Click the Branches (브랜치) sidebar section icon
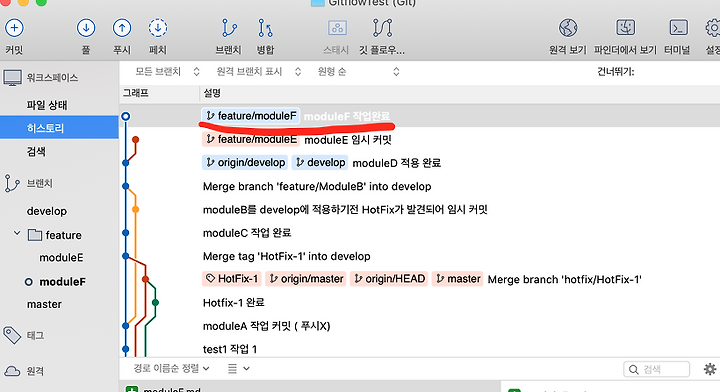Viewport: 720px width, 392px height. tap(11, 184)
